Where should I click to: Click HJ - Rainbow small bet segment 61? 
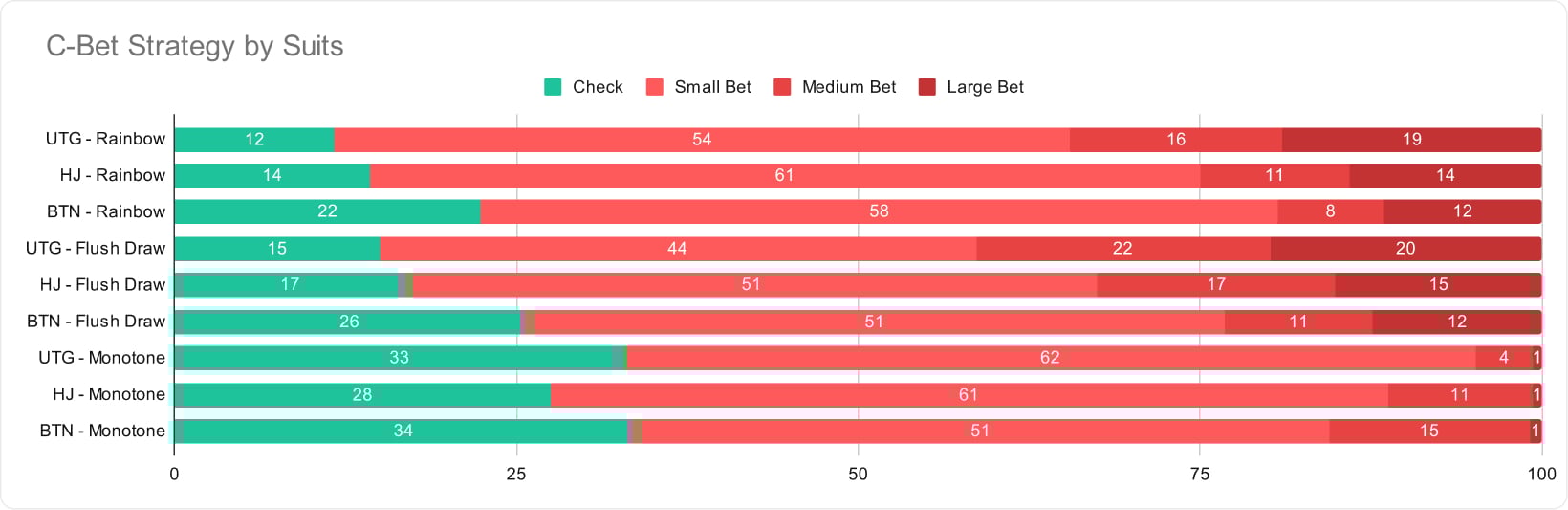point(785,176)
